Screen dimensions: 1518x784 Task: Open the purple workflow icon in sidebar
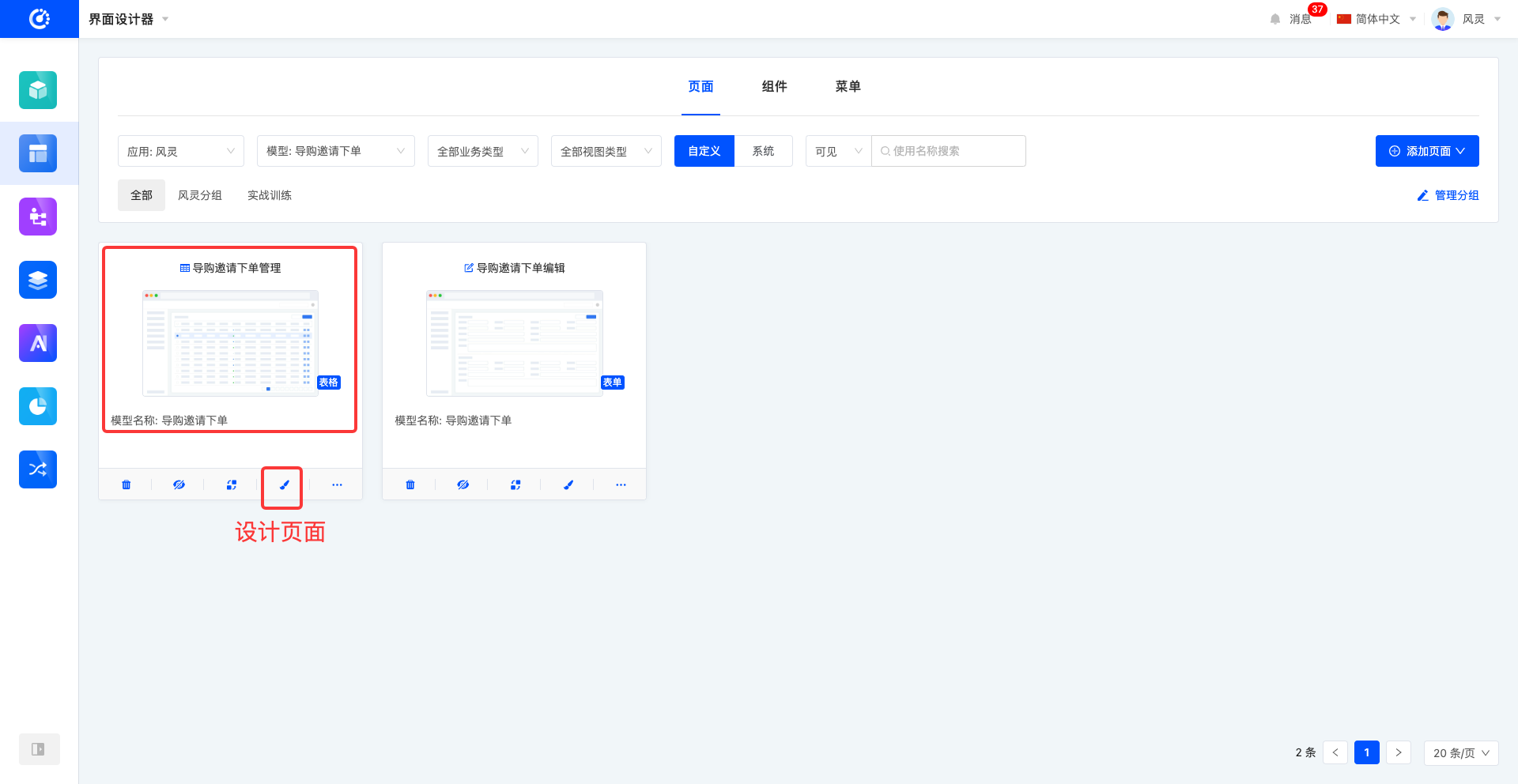[38, 217]
